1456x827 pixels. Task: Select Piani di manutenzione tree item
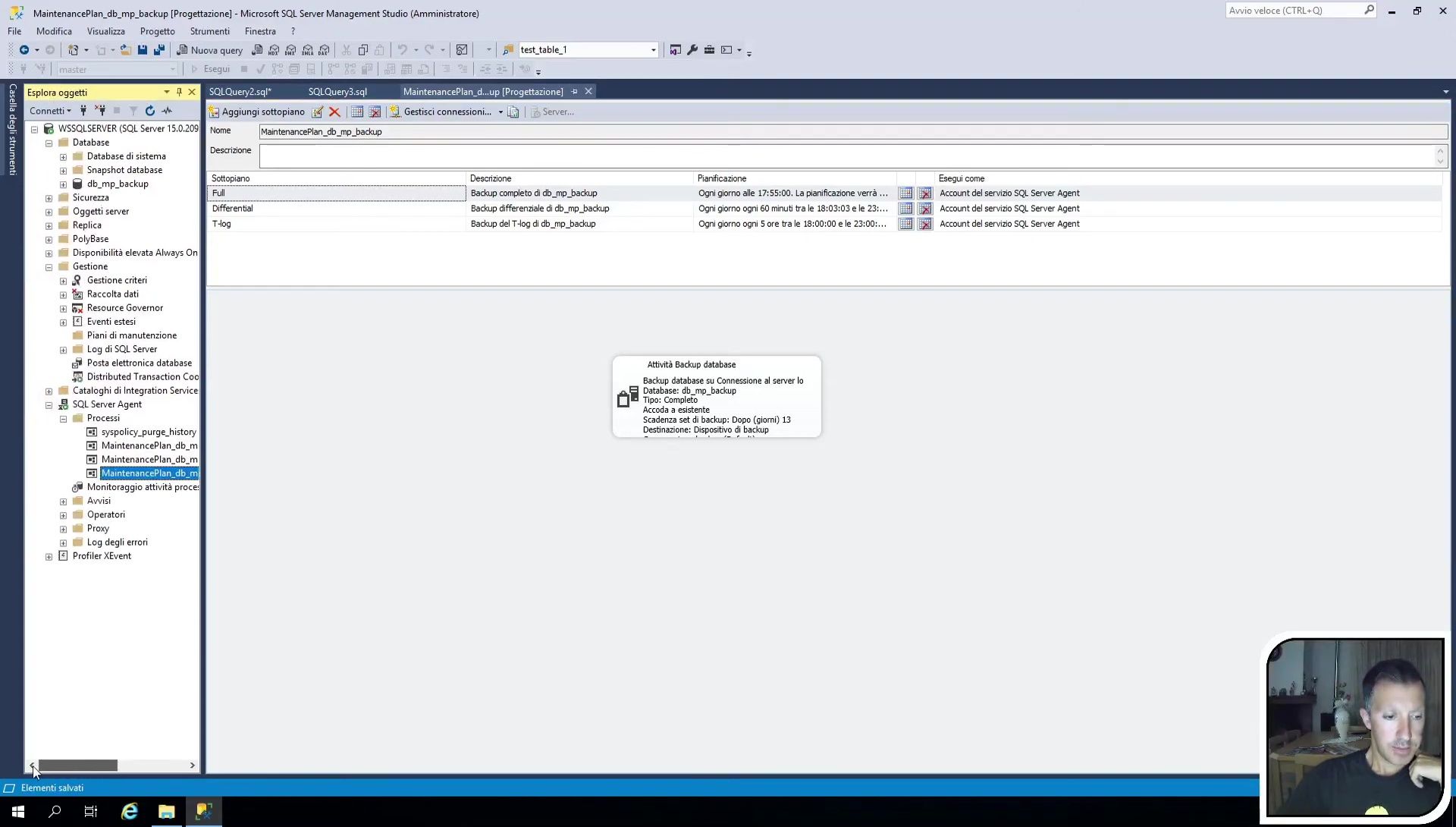click(x=131, y=335)
